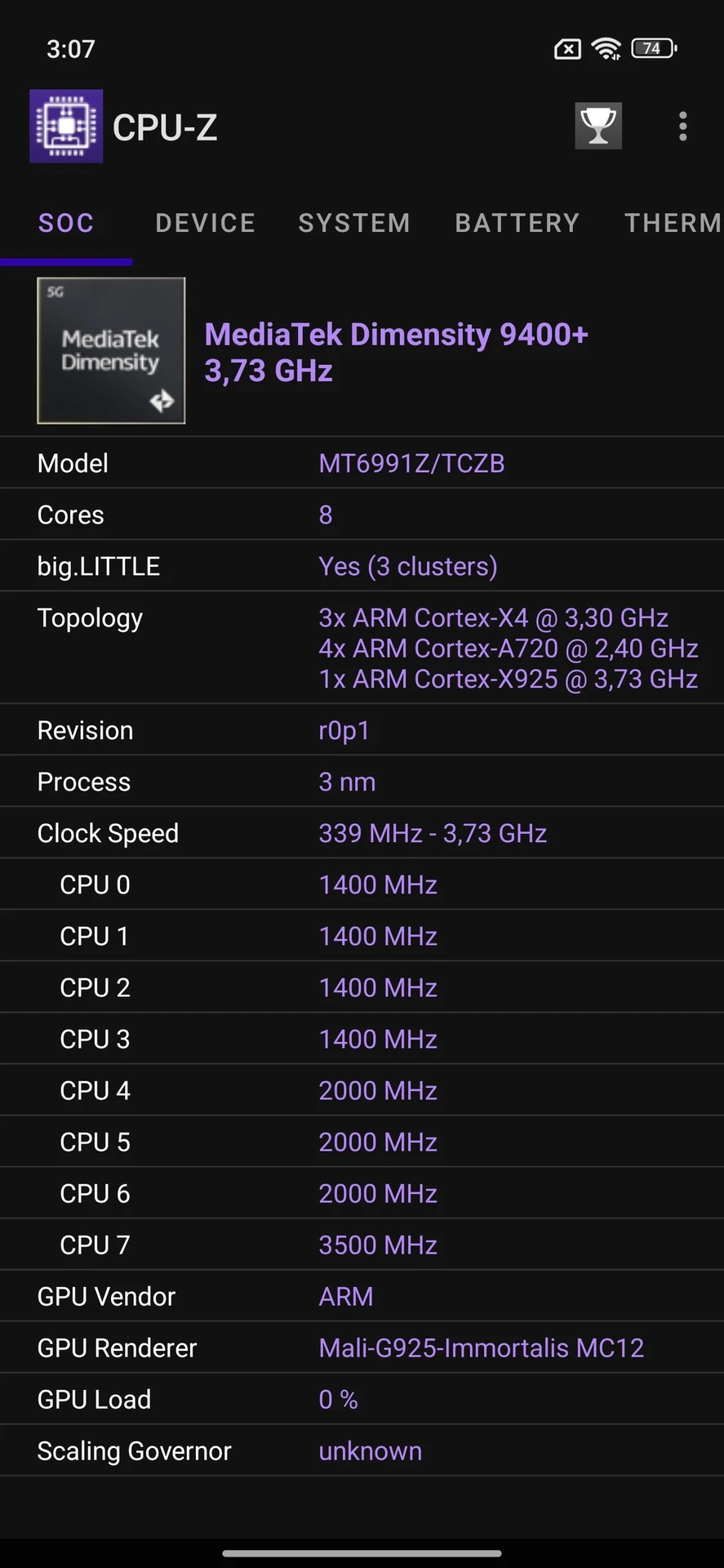The image size is (724, 1568).
Task: Tap the crossed-out box status icon
Action: tap(567, 50)
